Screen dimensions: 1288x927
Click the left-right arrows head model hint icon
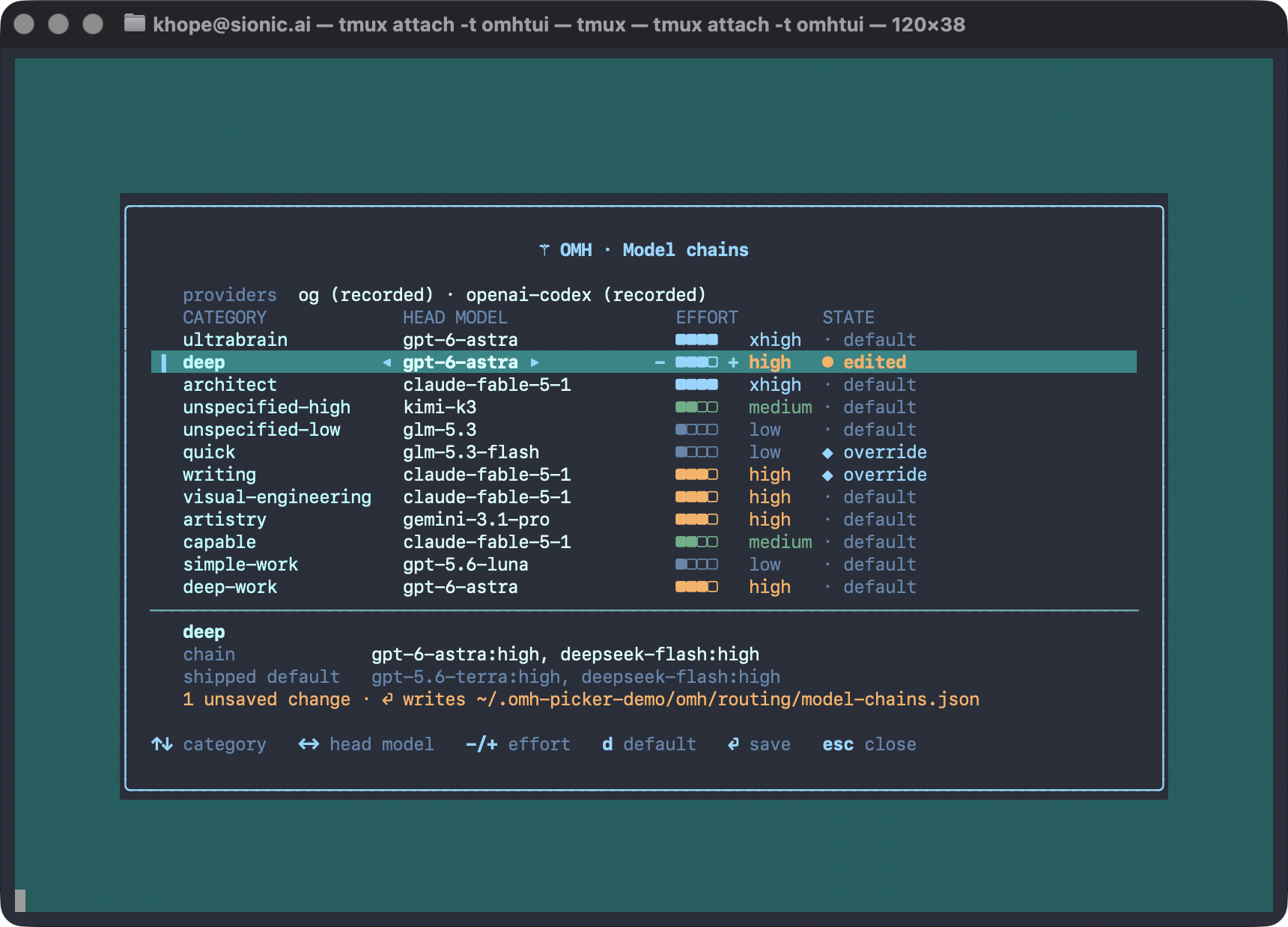pyautogui.click(x=309, y=744)
